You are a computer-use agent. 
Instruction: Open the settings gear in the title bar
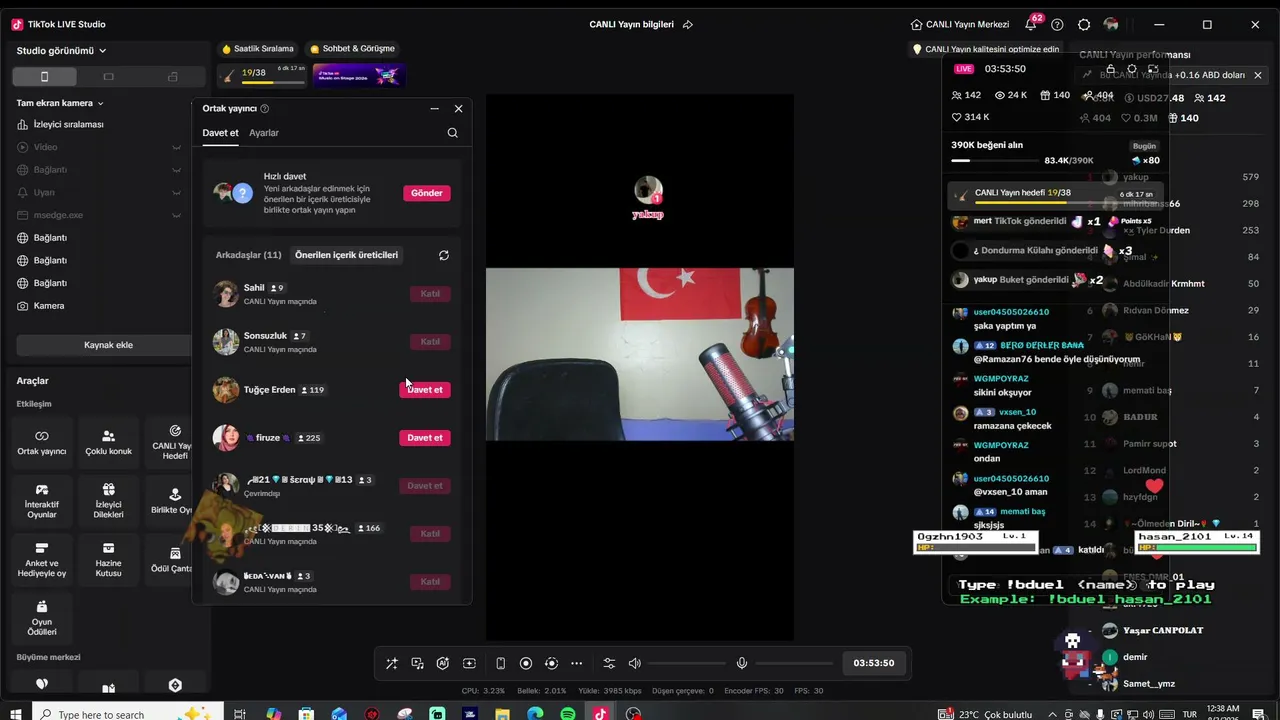(1084, 25)
